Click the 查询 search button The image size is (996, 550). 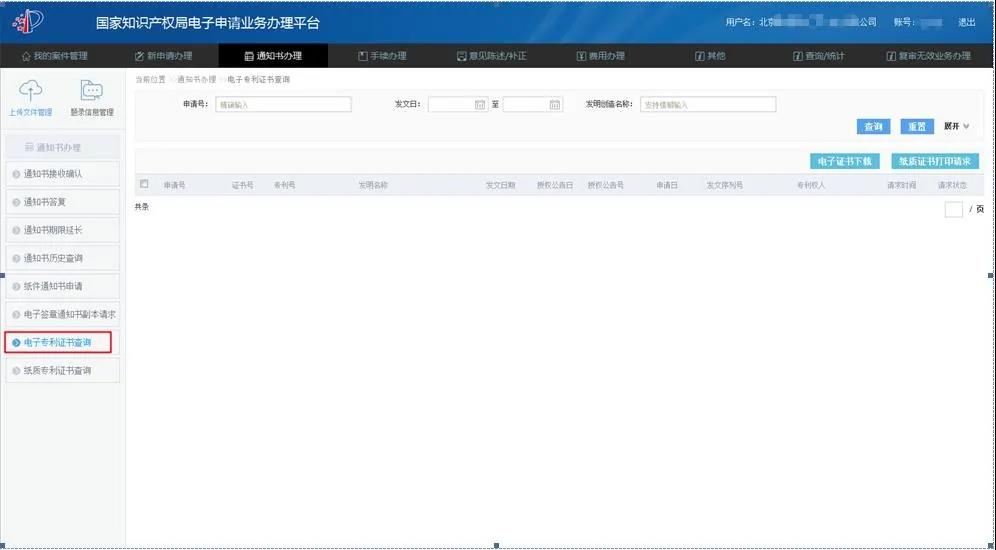click(x=873, y=127)
